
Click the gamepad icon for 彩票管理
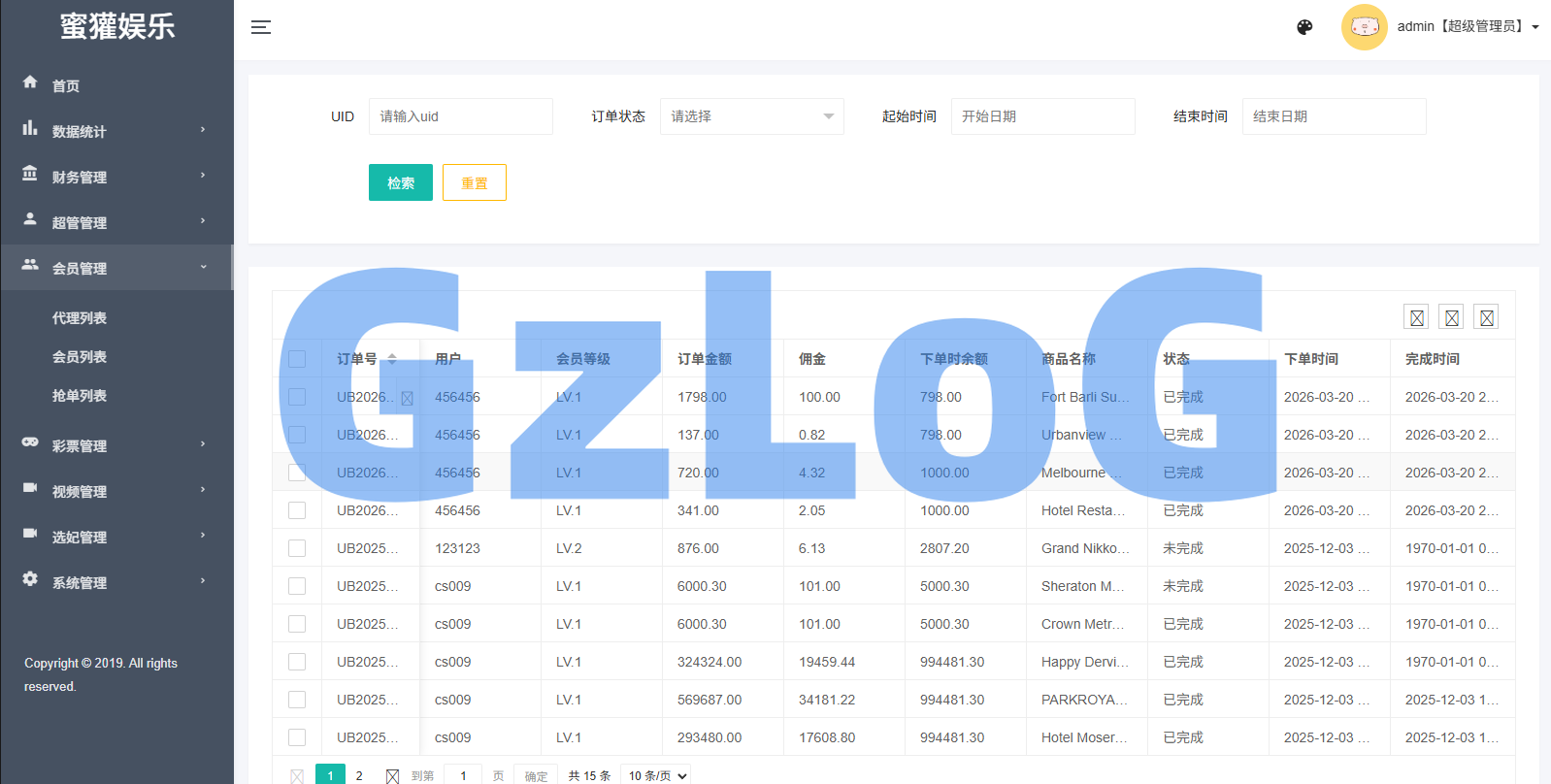[x=30, y=442]
